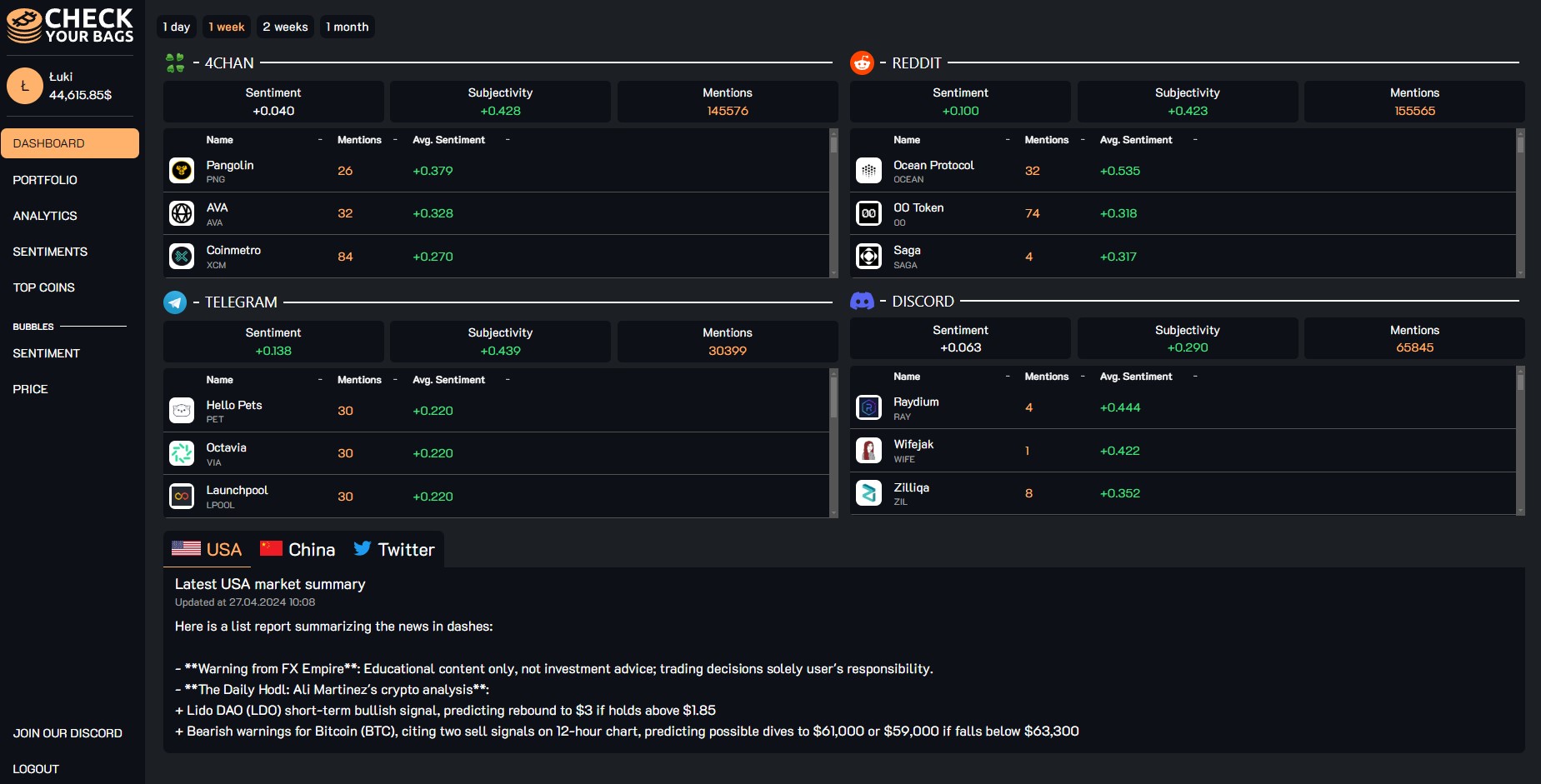Switch to the Twitter news tab

click(394, 549)
